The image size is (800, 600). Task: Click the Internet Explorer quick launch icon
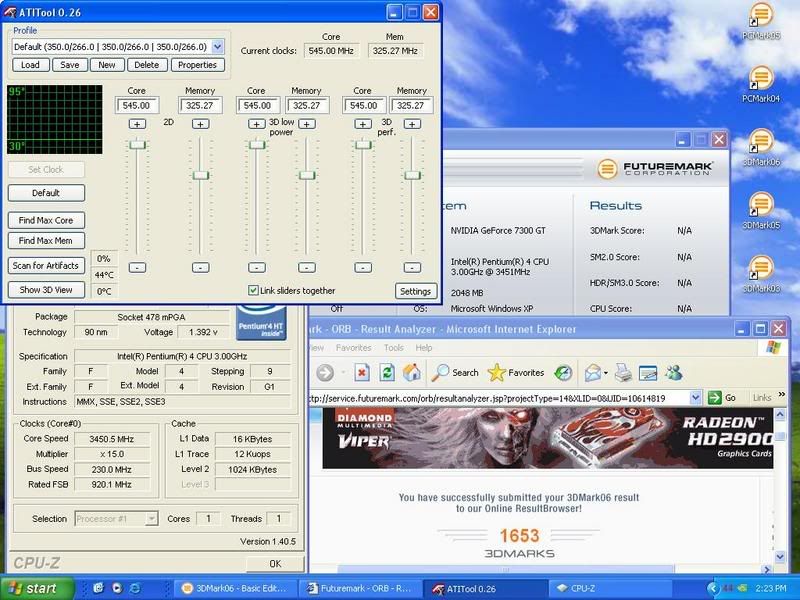(x=135, y=588)
